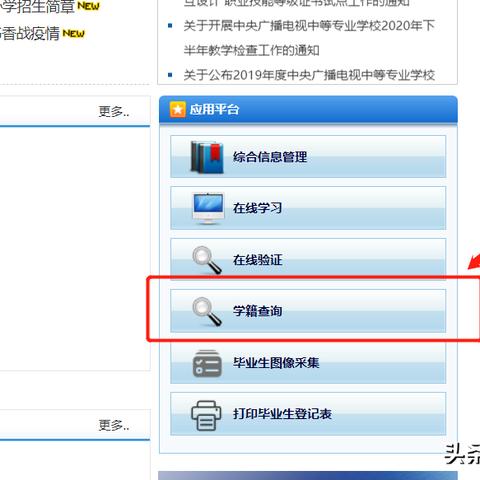Open the 毕业生图像采集 text label
The image size is (480, 480).
coord(276,363)
